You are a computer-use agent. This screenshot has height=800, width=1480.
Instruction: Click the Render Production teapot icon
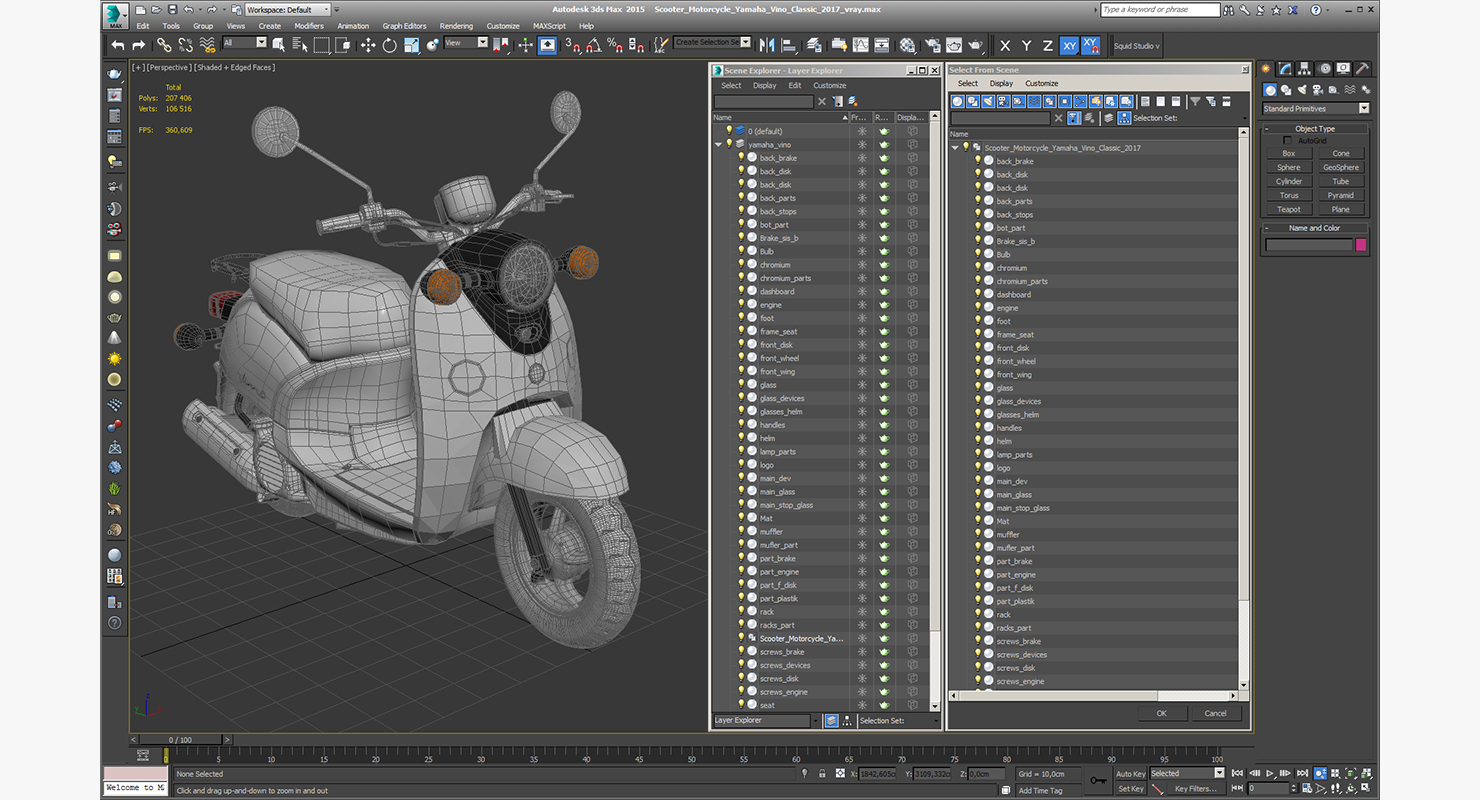pyautogui.click(x=975, y=45)
